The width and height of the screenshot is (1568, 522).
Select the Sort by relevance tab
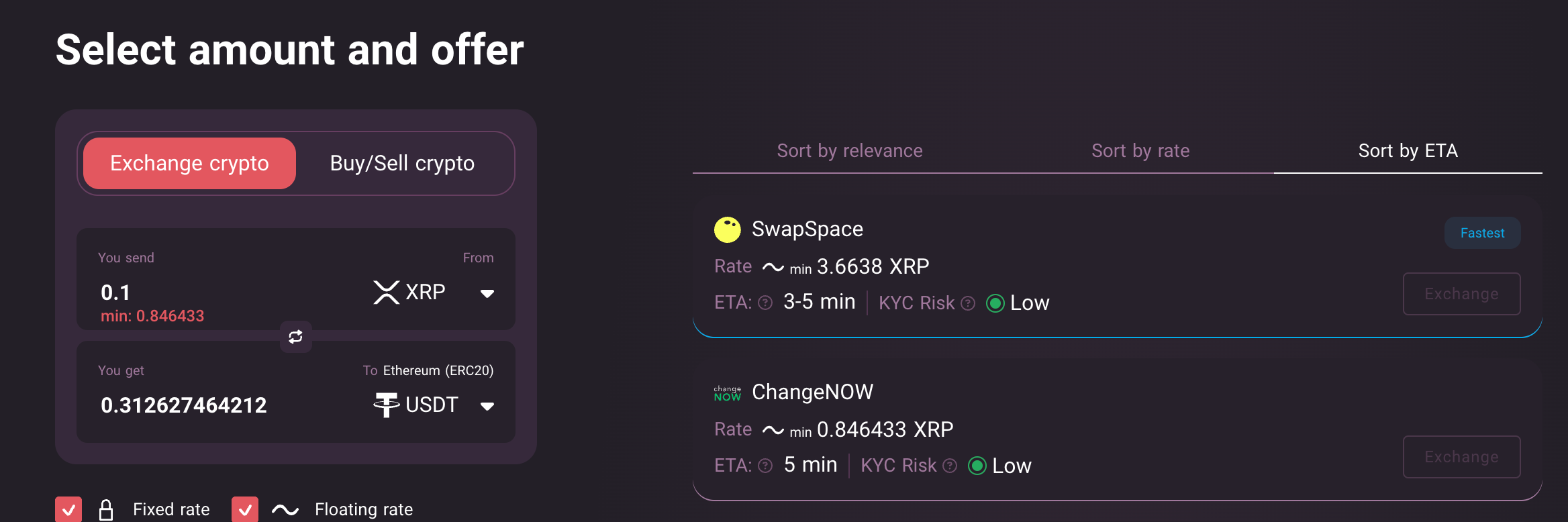849,151
